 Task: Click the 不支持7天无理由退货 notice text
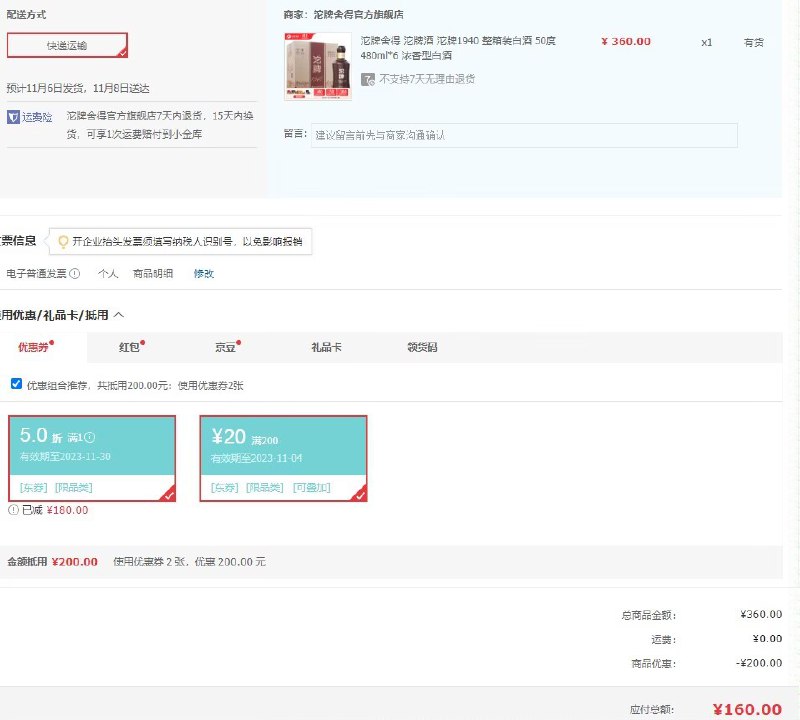427,79
